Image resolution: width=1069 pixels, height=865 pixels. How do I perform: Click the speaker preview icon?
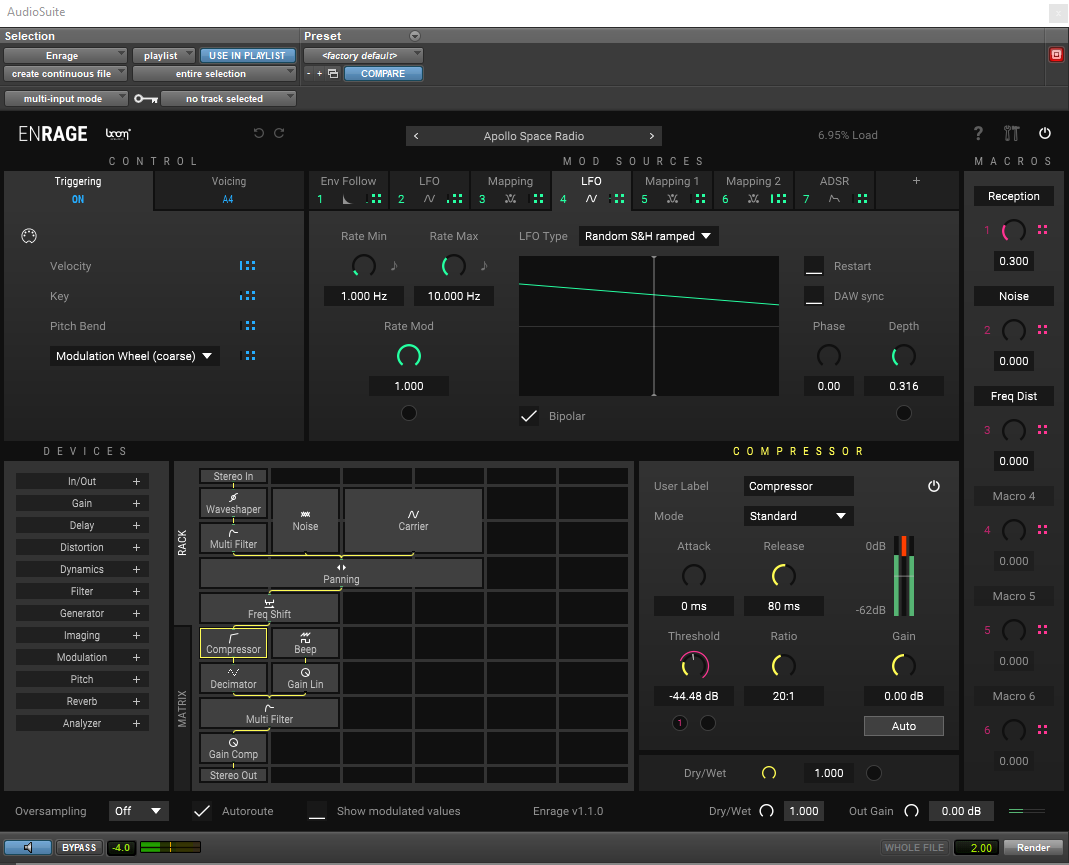27,848
